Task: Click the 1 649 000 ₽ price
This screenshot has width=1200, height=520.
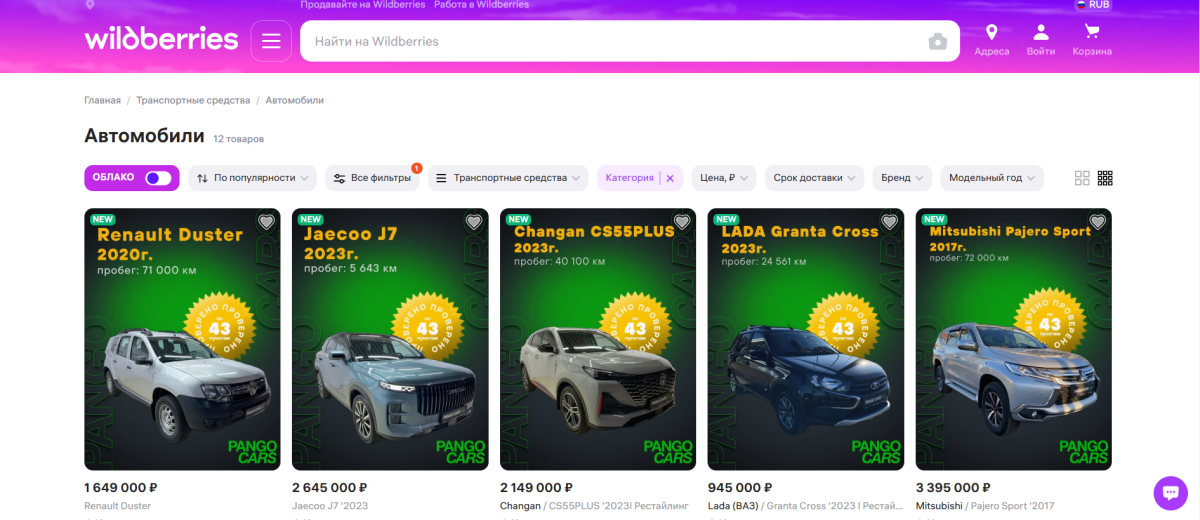Action: pyautogui.click(x=121, y=487)
